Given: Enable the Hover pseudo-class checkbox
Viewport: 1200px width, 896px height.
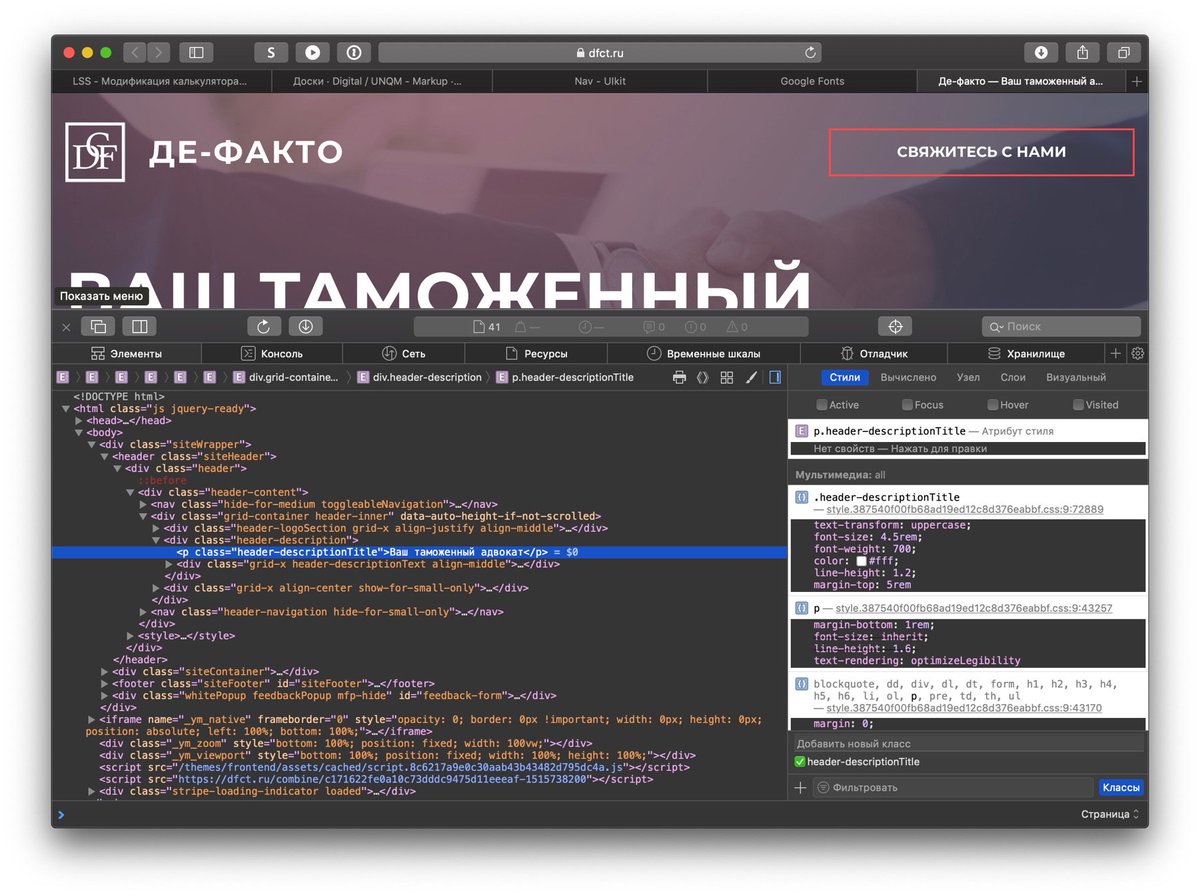Looking at the screenshot, I should click(x=993, y=405).
